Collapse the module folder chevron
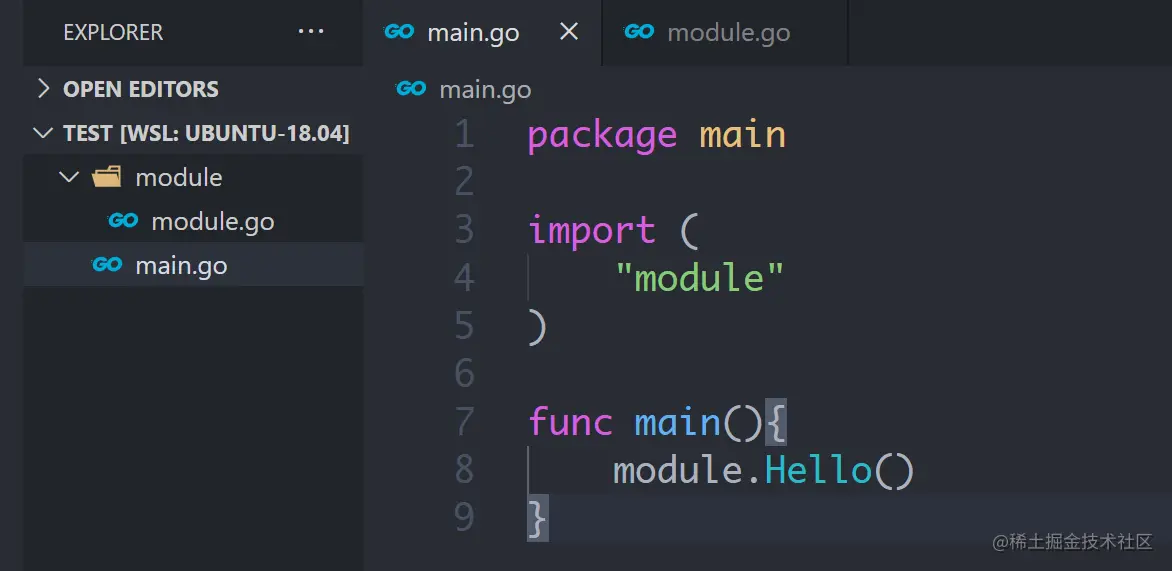Viewport: 1172px width, 571px height. (70, 177)
